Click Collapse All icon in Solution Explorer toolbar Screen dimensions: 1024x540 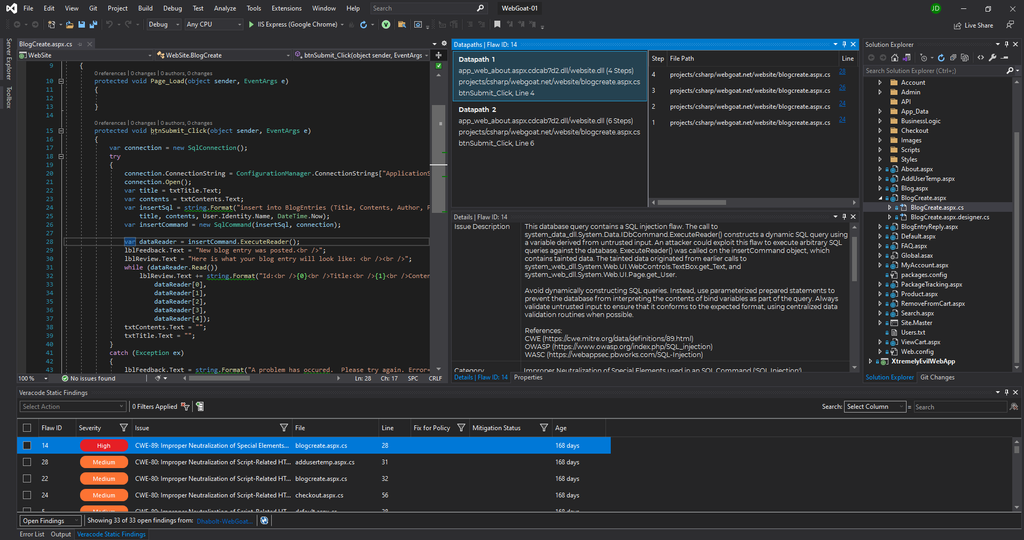[x=953, y=57]
